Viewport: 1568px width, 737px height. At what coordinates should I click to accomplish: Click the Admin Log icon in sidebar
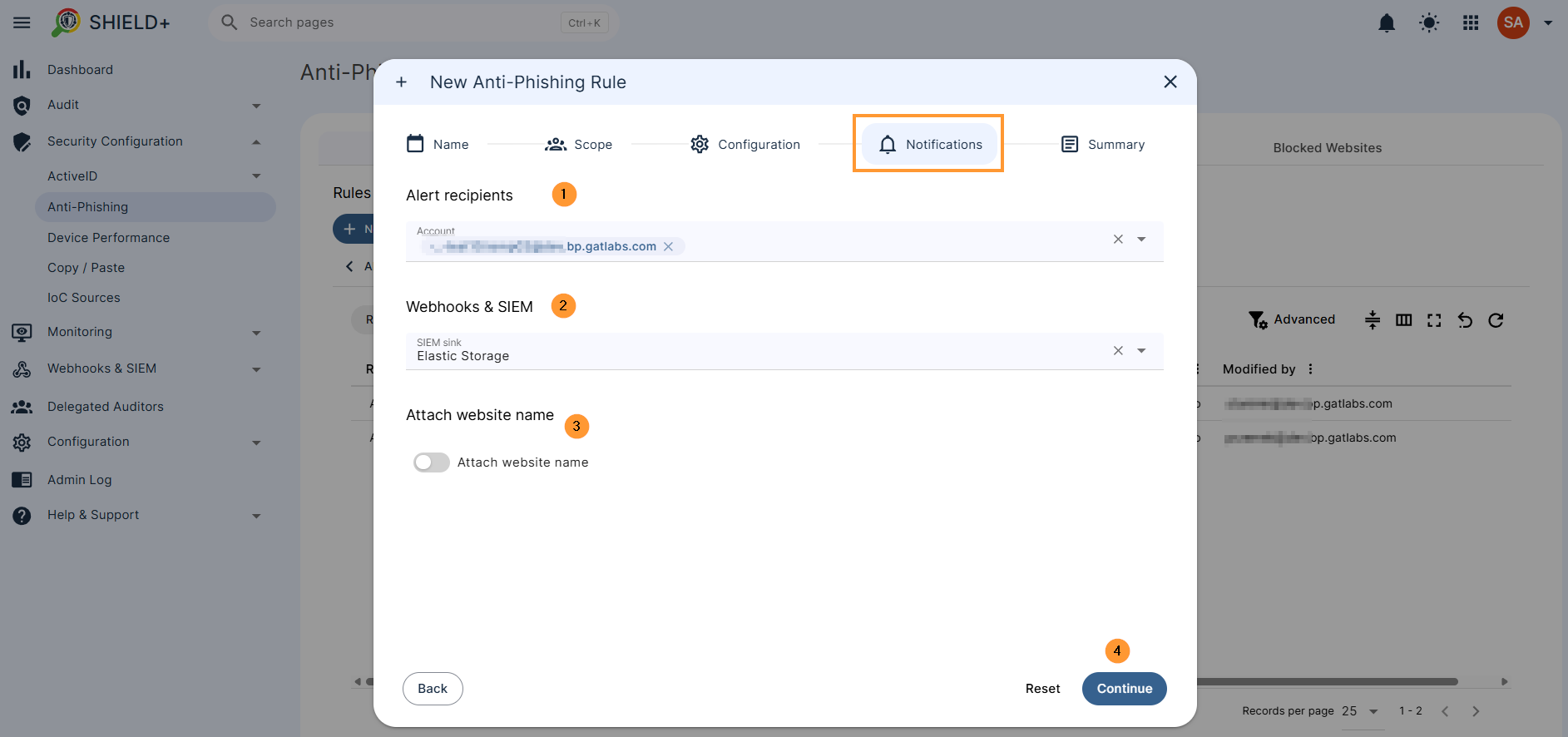22,480
